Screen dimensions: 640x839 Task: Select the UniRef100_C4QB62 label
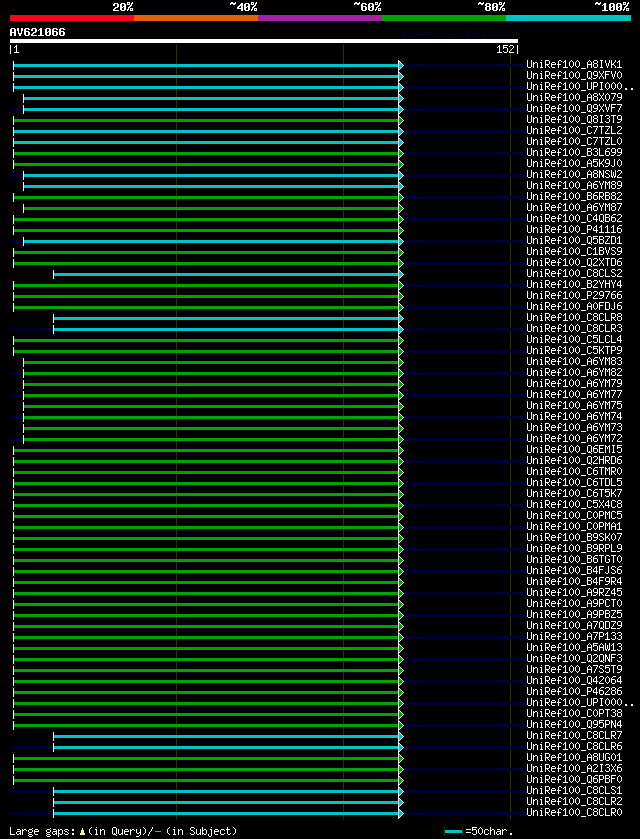[x=575, y=219]
